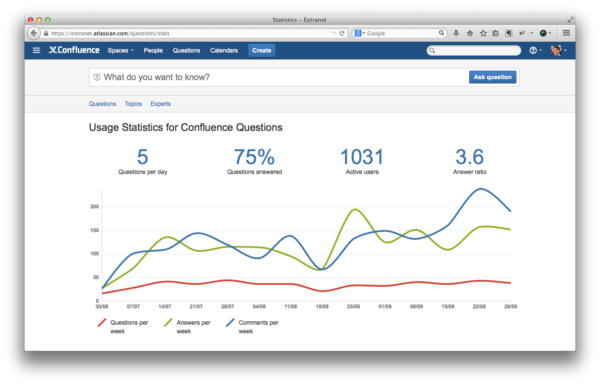Click the yellow window minimize button
Viewport: 600px width, 385px height.
click(x=39, y=20)
